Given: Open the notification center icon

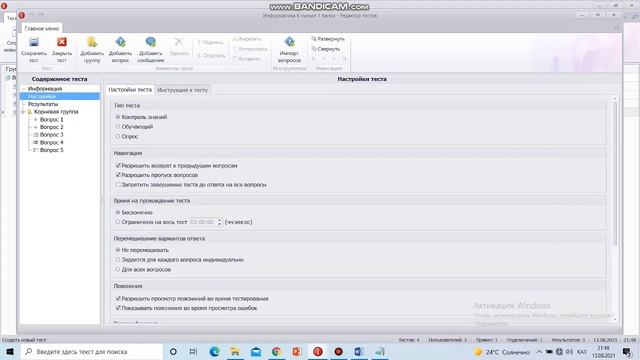Looking at the screenshot, I should click(x=627, y=351).
